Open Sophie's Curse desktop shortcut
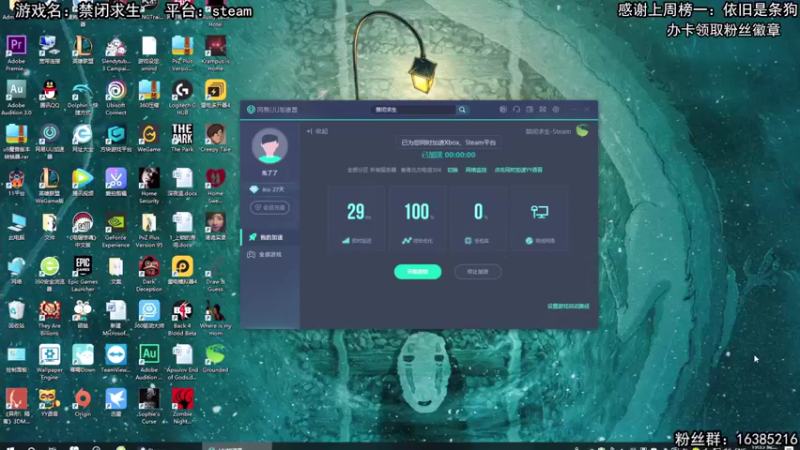The width and height of the screenshot is (800, 450). point(149,406)
